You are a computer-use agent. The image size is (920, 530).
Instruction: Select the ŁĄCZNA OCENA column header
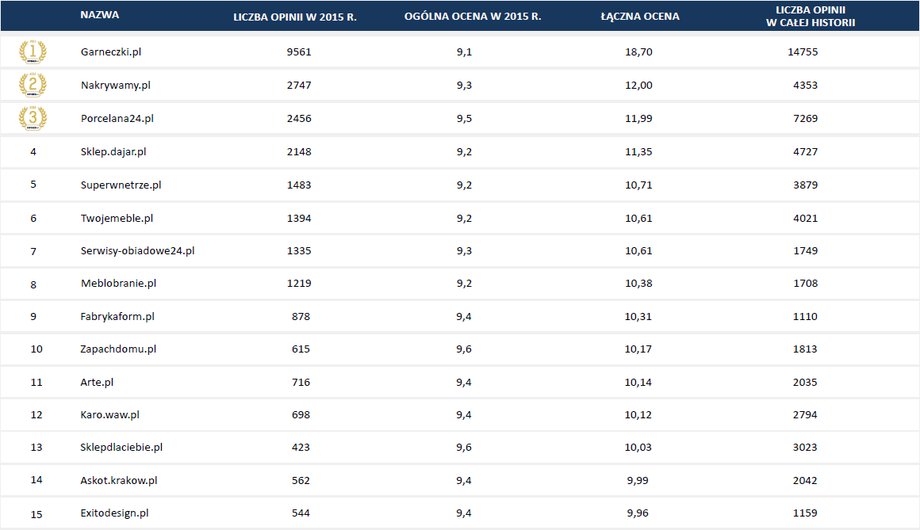pos(640,16)
